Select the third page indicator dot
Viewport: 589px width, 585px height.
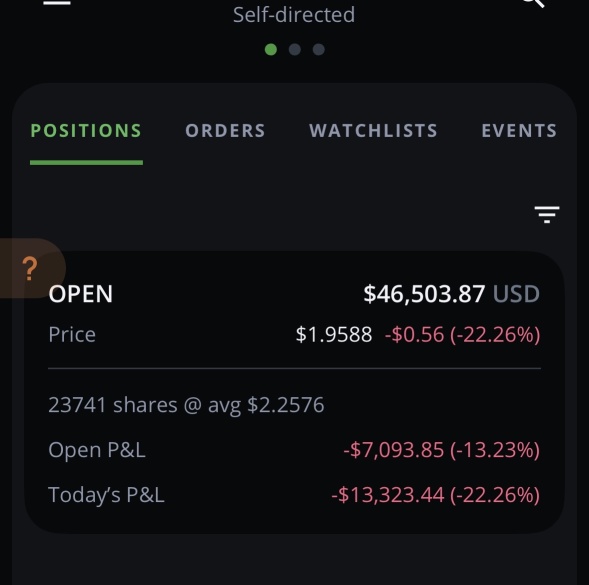319,50
